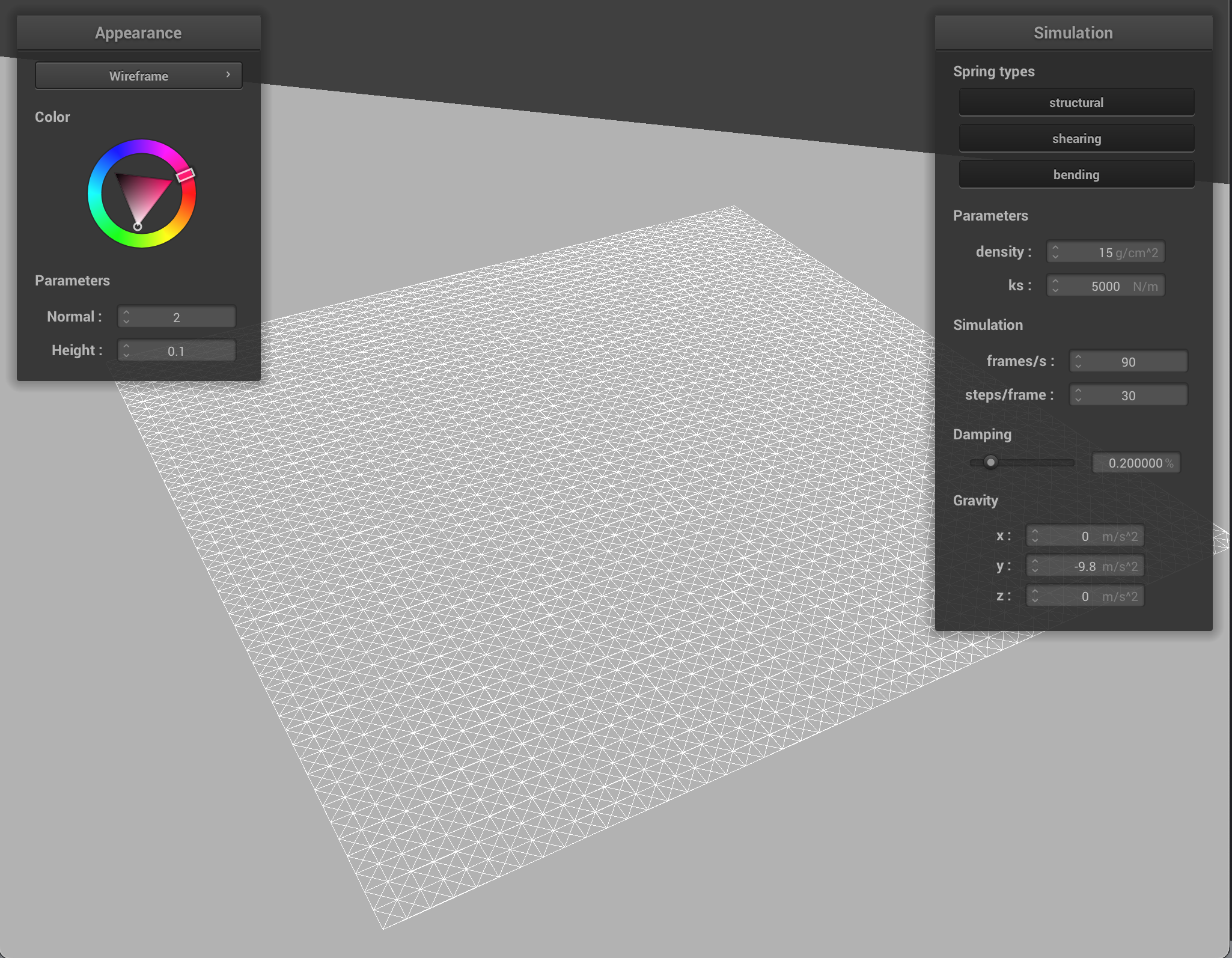This screenshot has width=1232, height=958.
Task: Click the Simulation panel title bar
Action: (x=1073, y=33)
